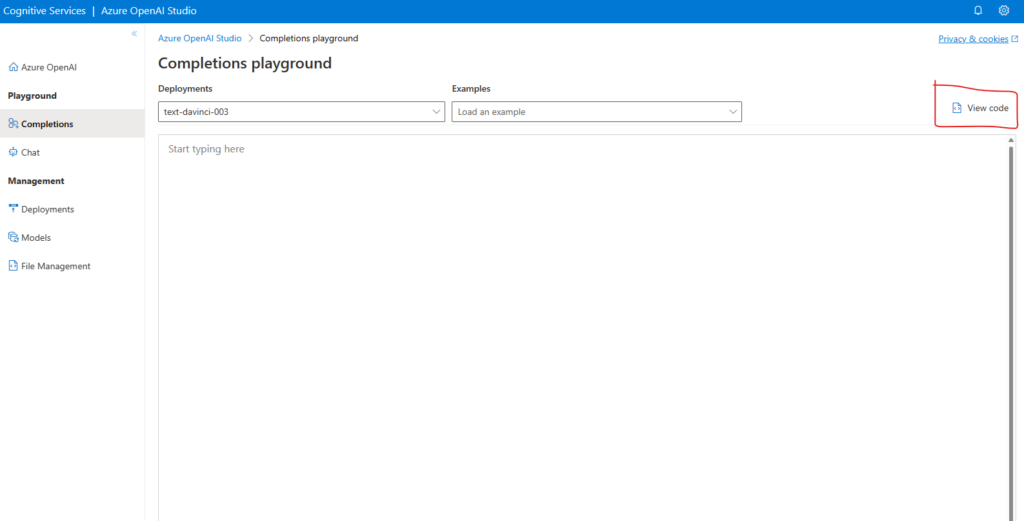Click the View code file icon

pyautogui.click(x=957, y=108)
